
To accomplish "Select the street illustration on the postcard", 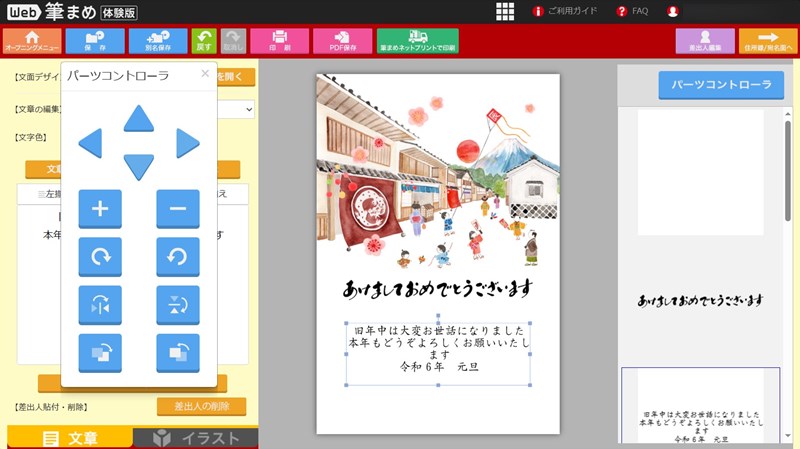I will click(438, 171).
